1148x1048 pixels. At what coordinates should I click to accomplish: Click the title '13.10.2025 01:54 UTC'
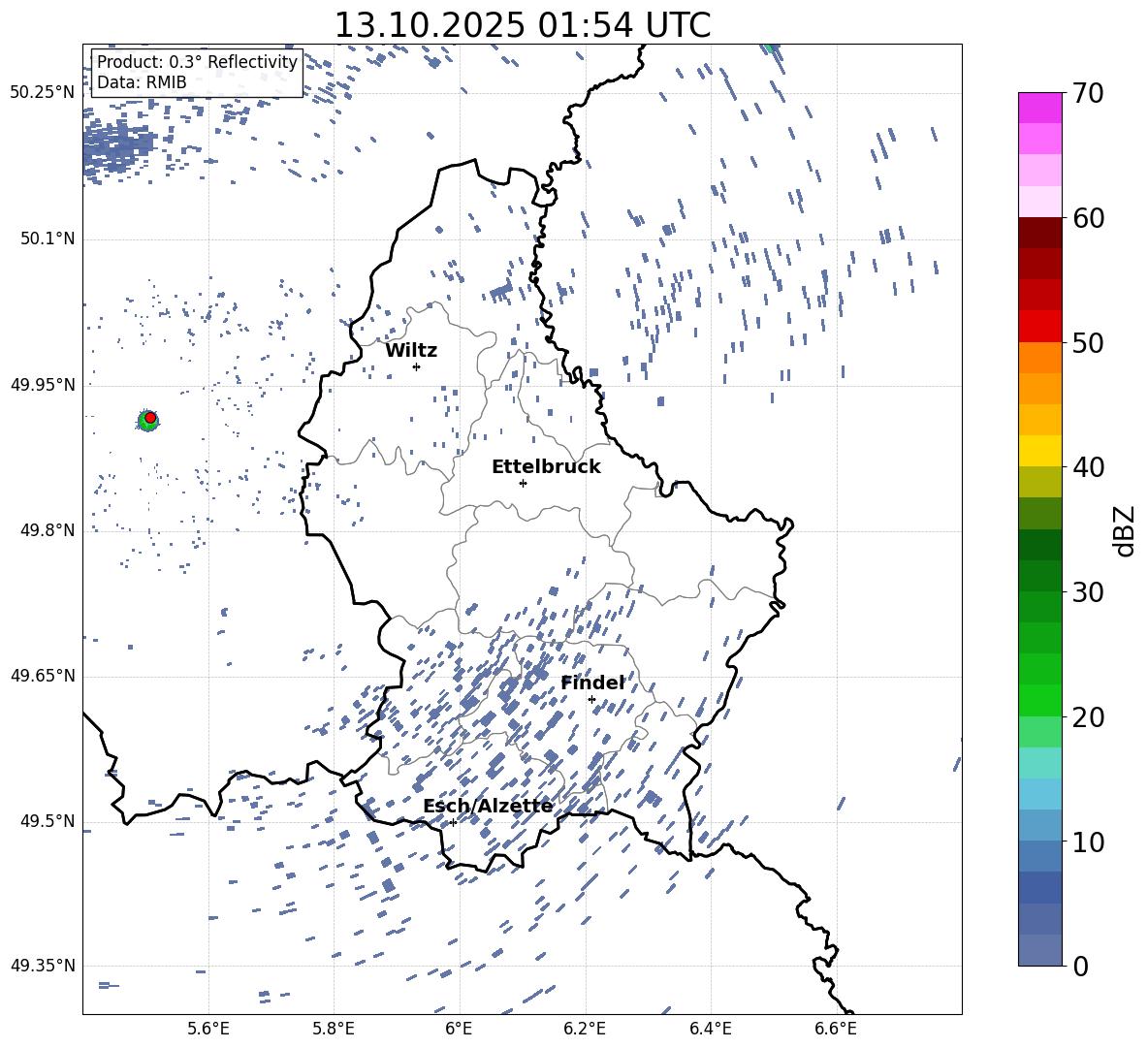522,25
